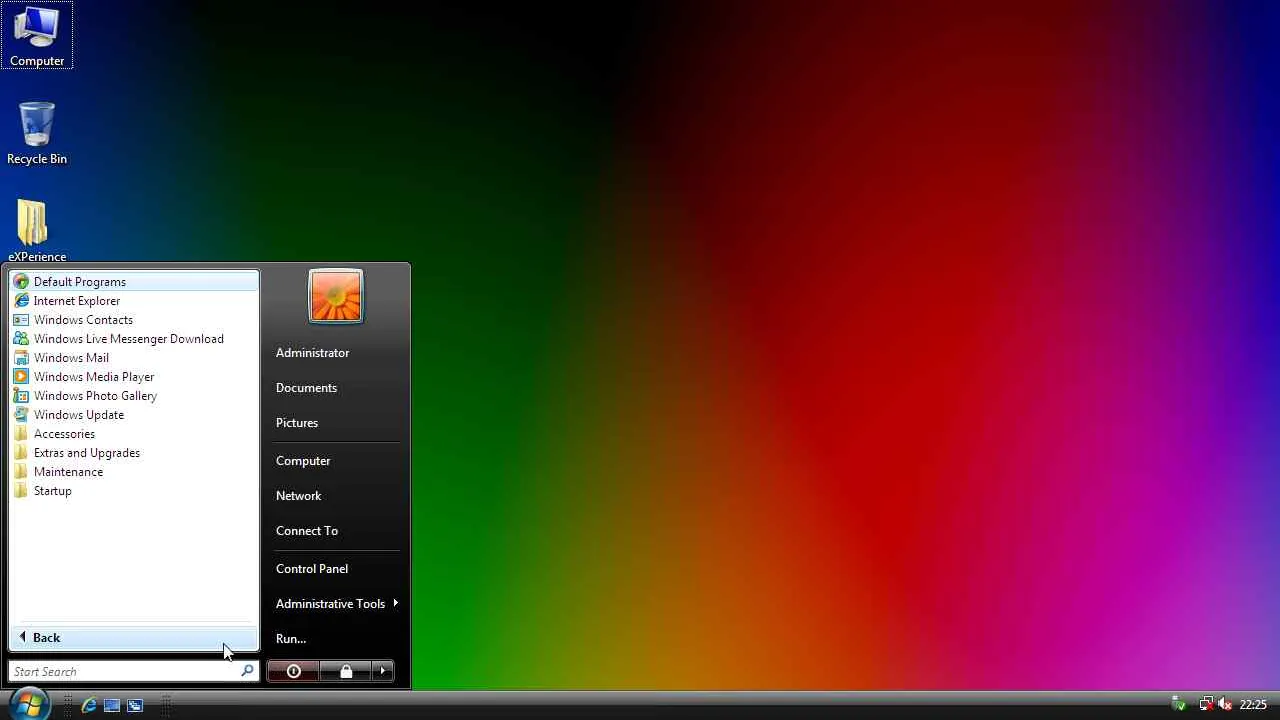Go Back to the main Start menu

(x=134, y=638)
